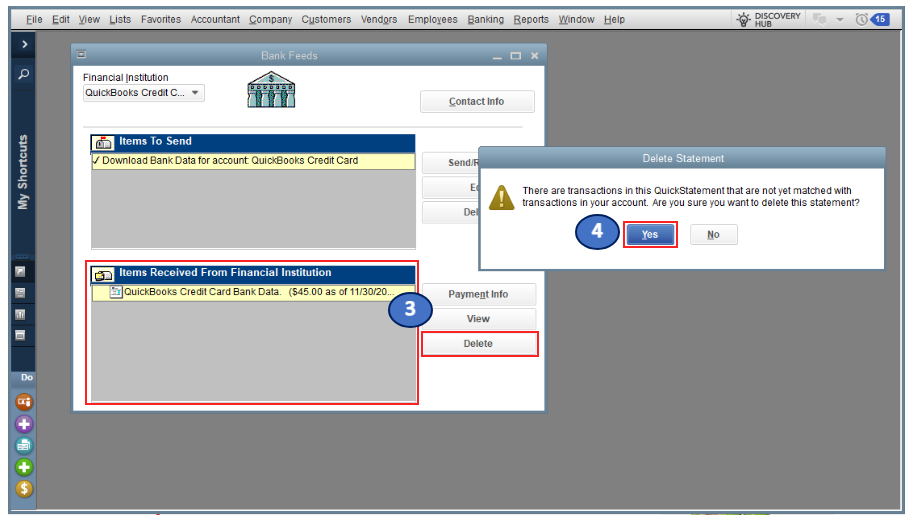Click the Items To Send header
This screenshot has height=522, width=911.
(253, 142)
